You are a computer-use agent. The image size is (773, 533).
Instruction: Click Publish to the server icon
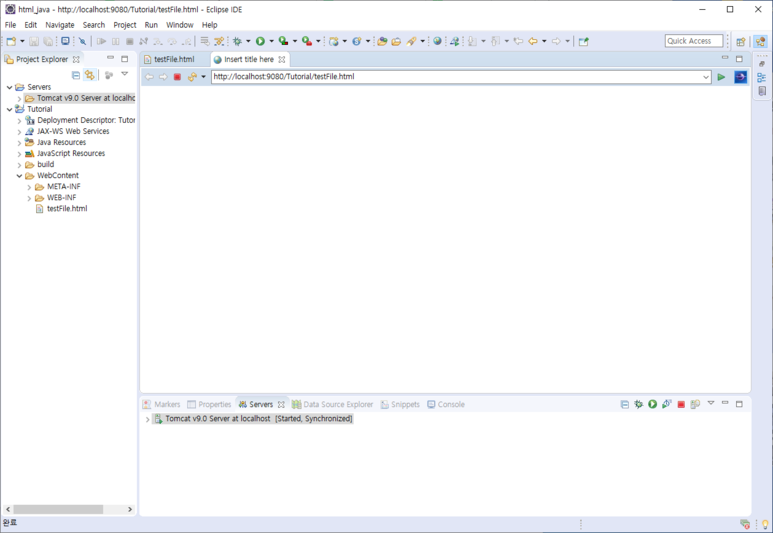pyautogui.click(x=695, y=404)
